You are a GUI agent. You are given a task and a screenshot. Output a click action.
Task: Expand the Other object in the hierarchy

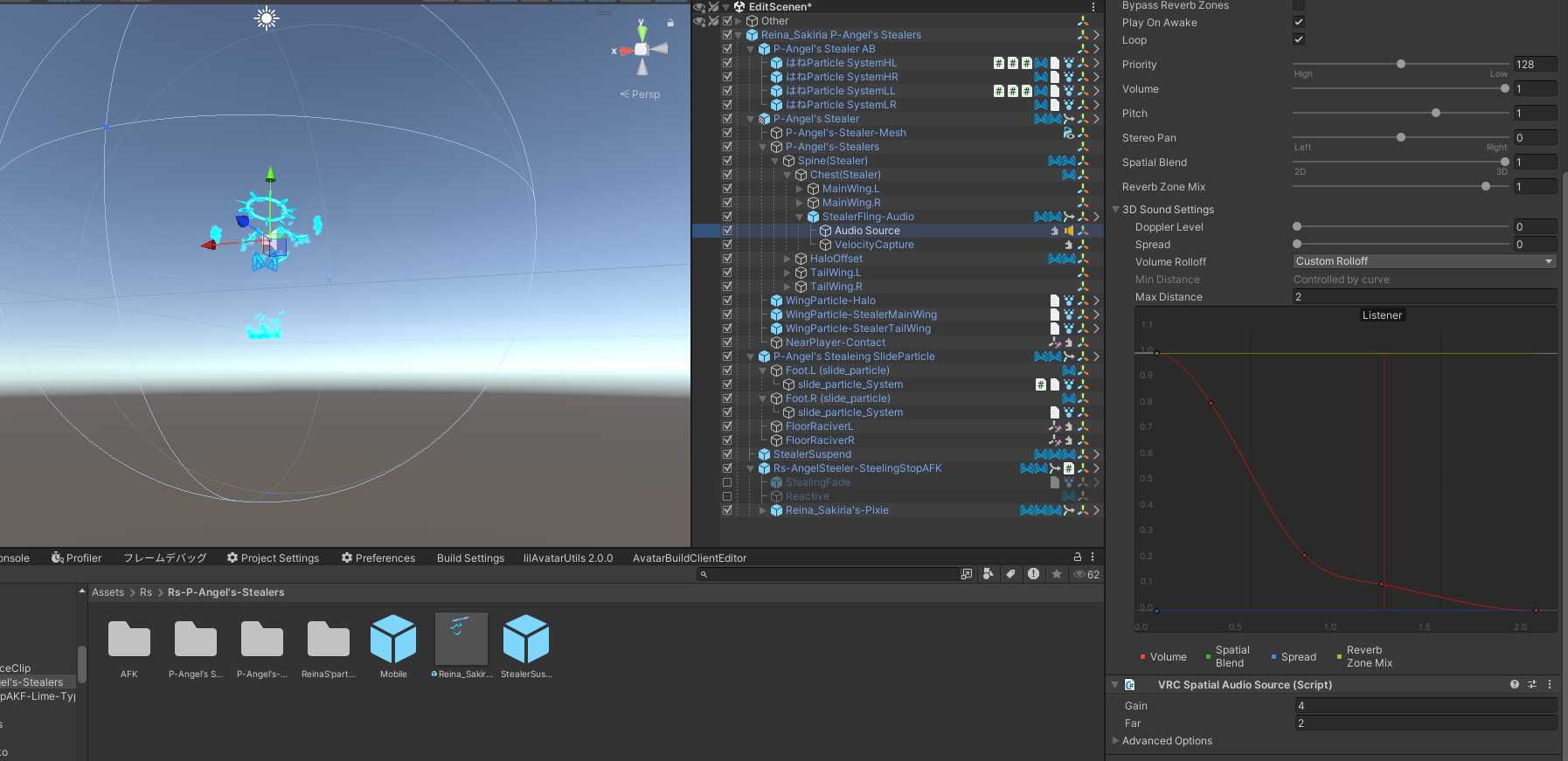[739, 21]
